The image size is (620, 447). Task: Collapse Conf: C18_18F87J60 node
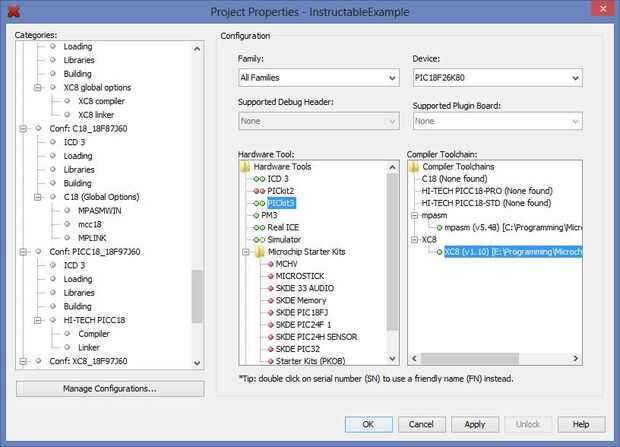pos(23,129)
